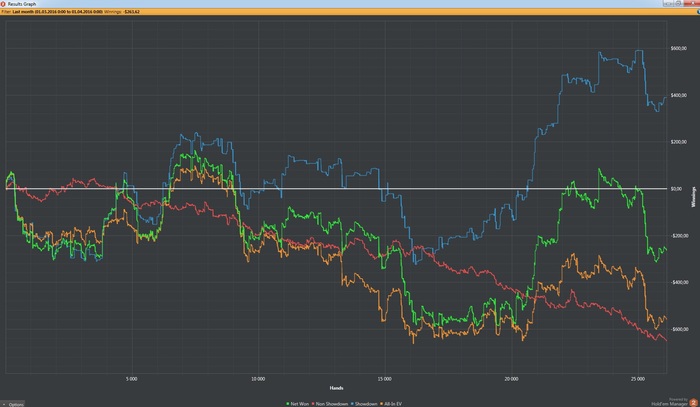The width and height of the screenshot is (700, 407).
Task: Toggle the All-In EV legend entry
Action: click(391, 404)
